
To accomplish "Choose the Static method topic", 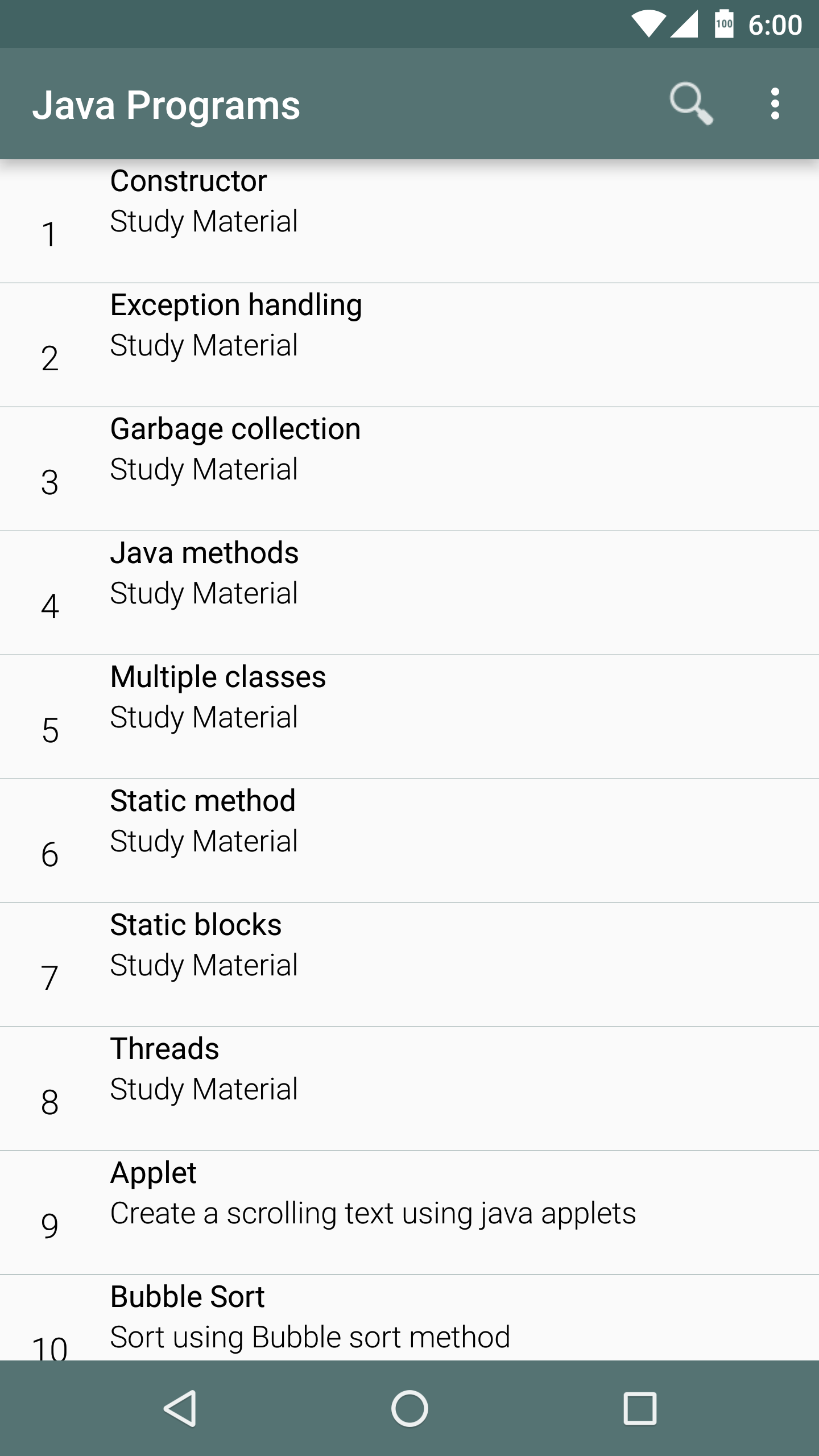I will (409, 841).
